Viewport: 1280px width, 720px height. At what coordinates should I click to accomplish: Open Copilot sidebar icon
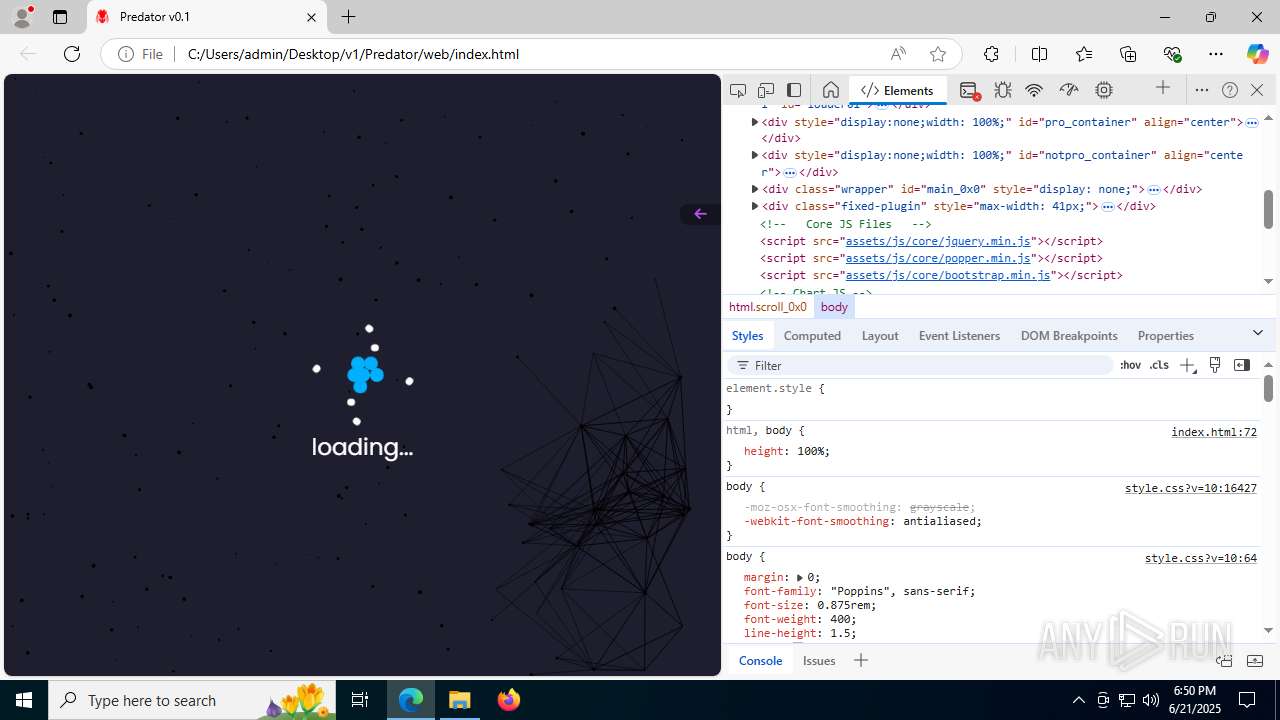1257,54
